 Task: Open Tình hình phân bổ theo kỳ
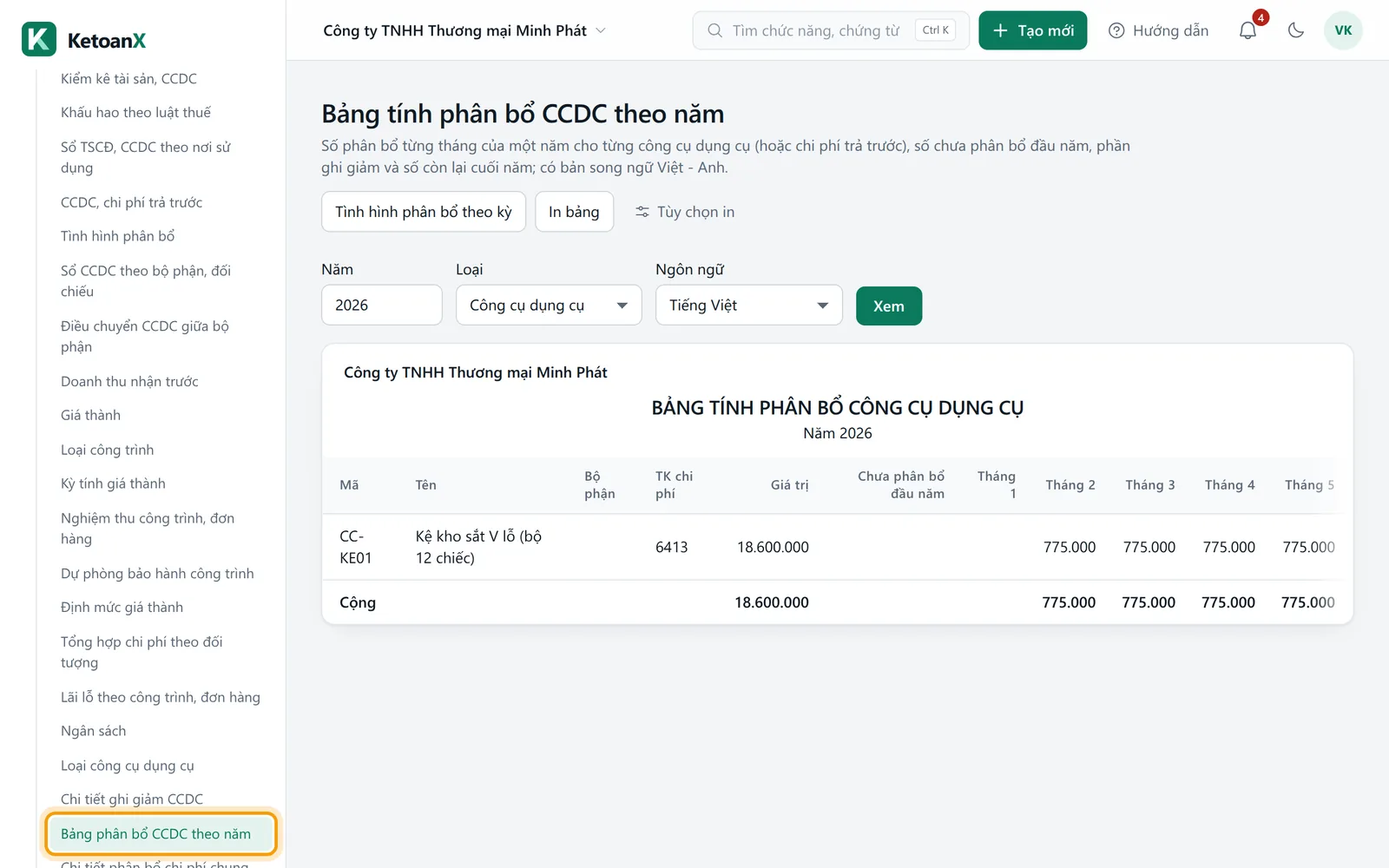click(x=424, y=212)
